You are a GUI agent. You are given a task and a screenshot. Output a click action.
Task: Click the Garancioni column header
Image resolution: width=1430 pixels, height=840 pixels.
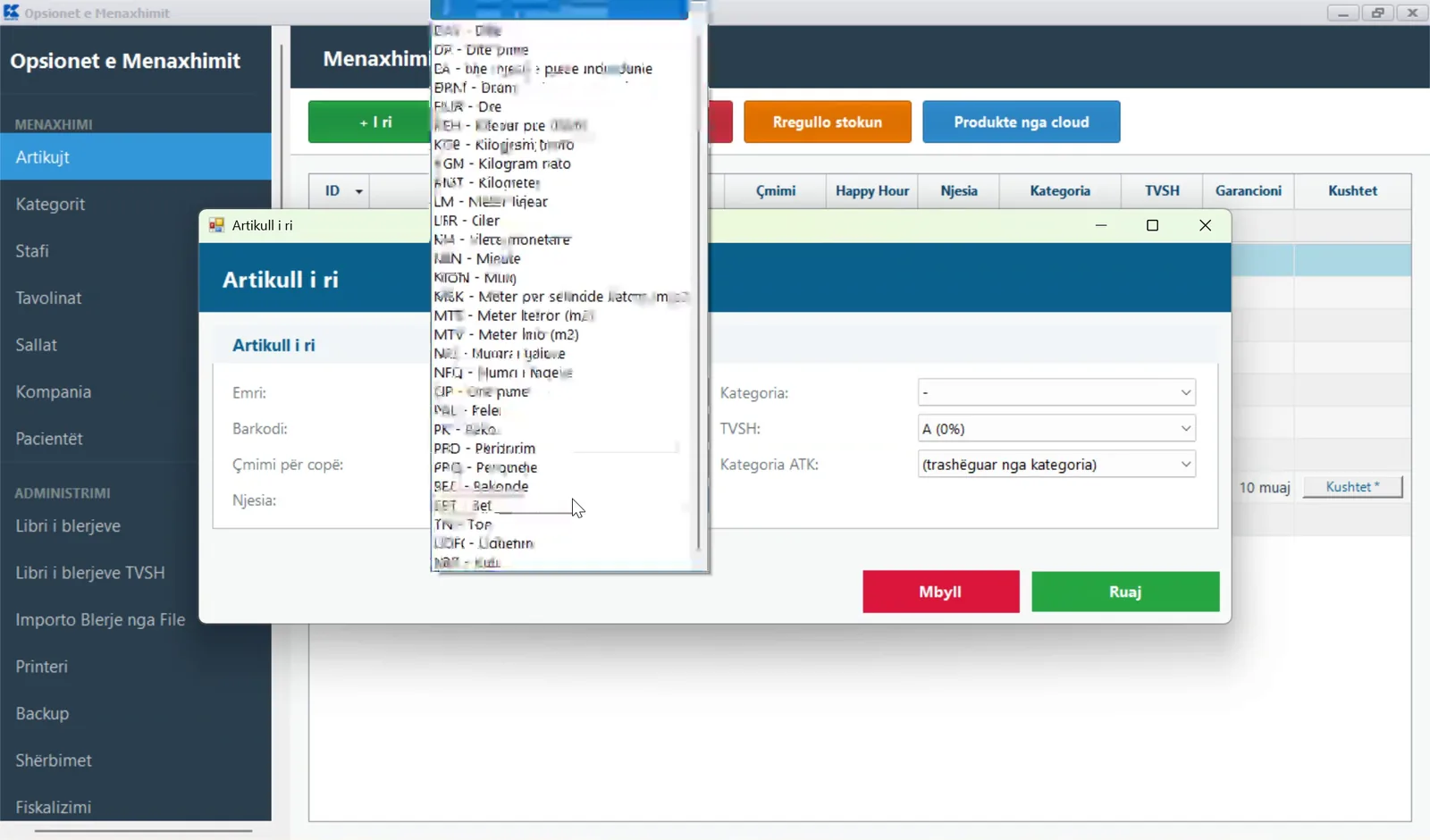click(1248, 191)
